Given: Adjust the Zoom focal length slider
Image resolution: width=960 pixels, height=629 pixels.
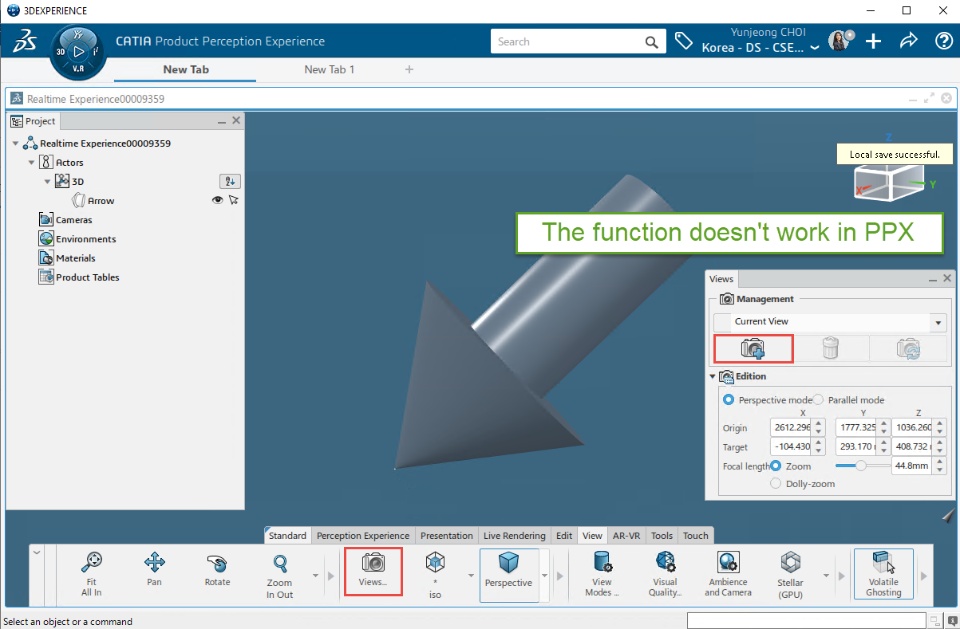Looking at the screenshot, I should click(861, 465).
